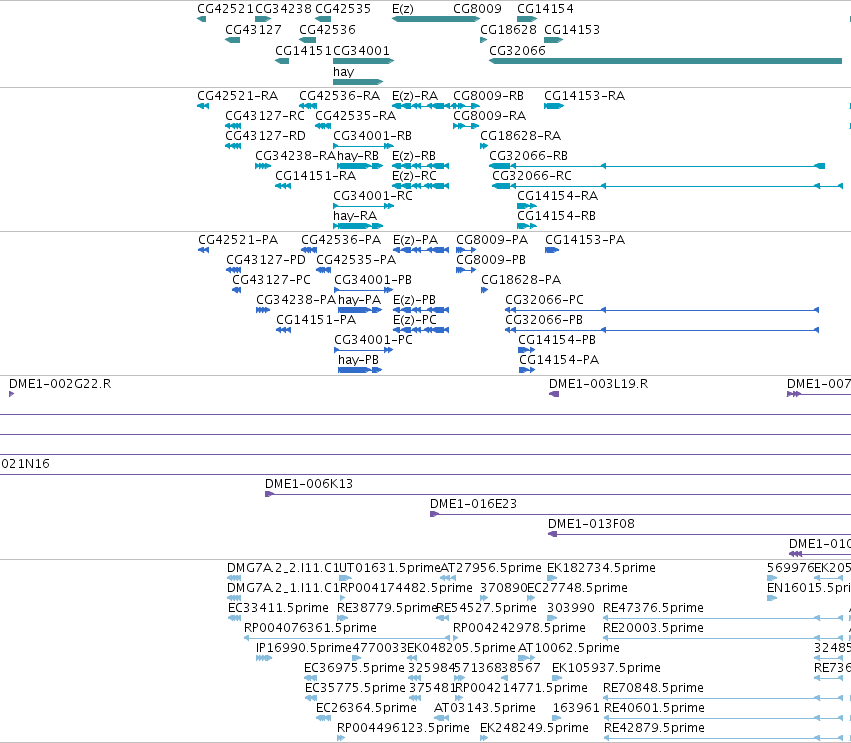Click protein CG34238-PA
The image size is (851, 743).
click(296, 300)
